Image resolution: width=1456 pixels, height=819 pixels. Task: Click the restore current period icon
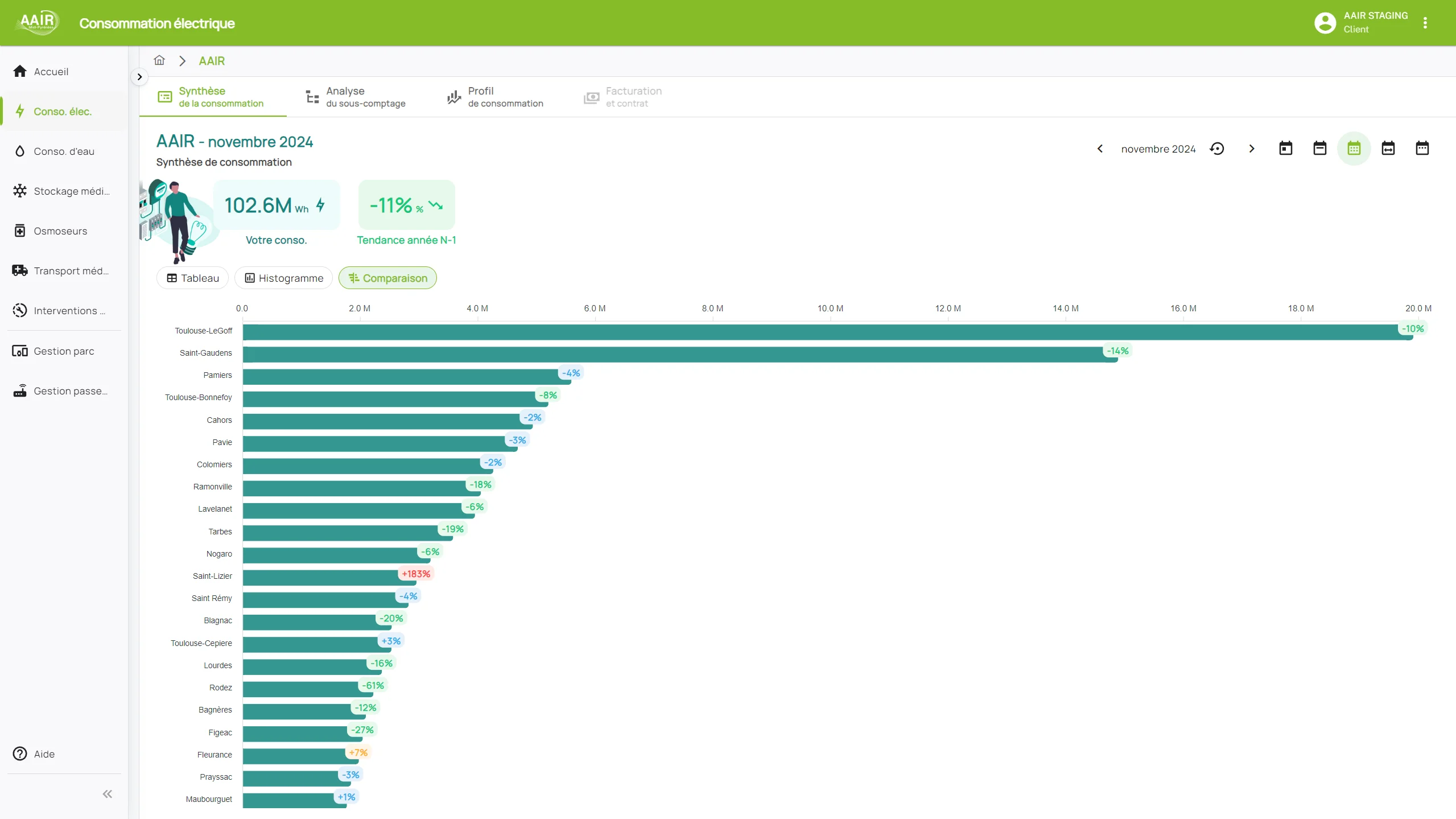[1217, 149]
